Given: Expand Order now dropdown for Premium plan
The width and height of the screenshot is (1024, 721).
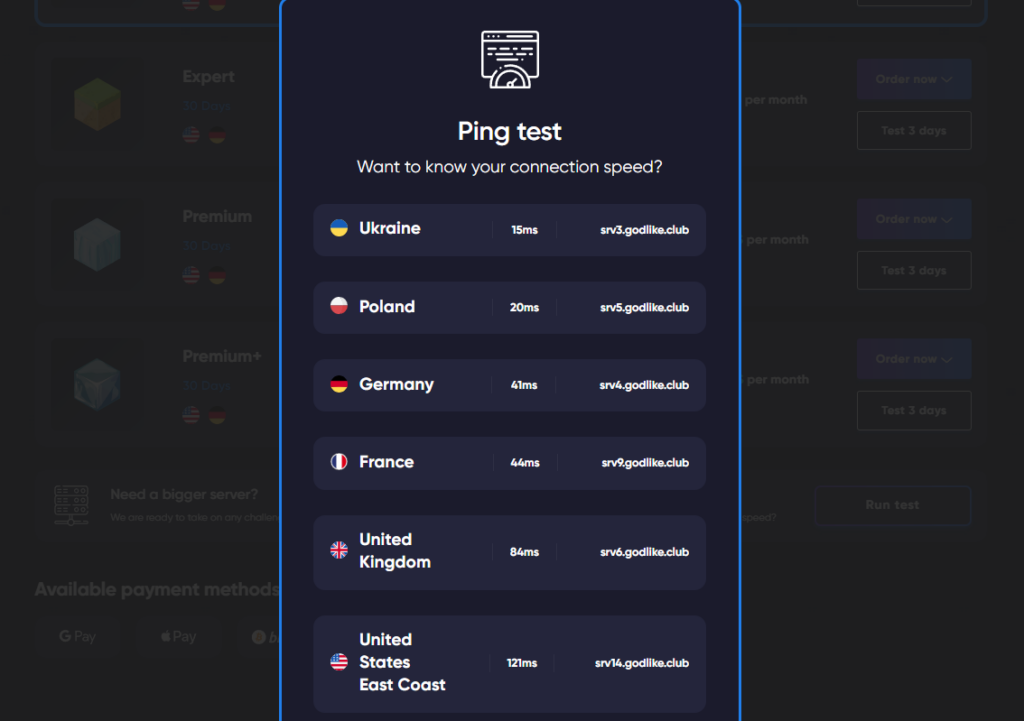Looking at the screenshot, I should pyautogui.click(x=913, y=219).
